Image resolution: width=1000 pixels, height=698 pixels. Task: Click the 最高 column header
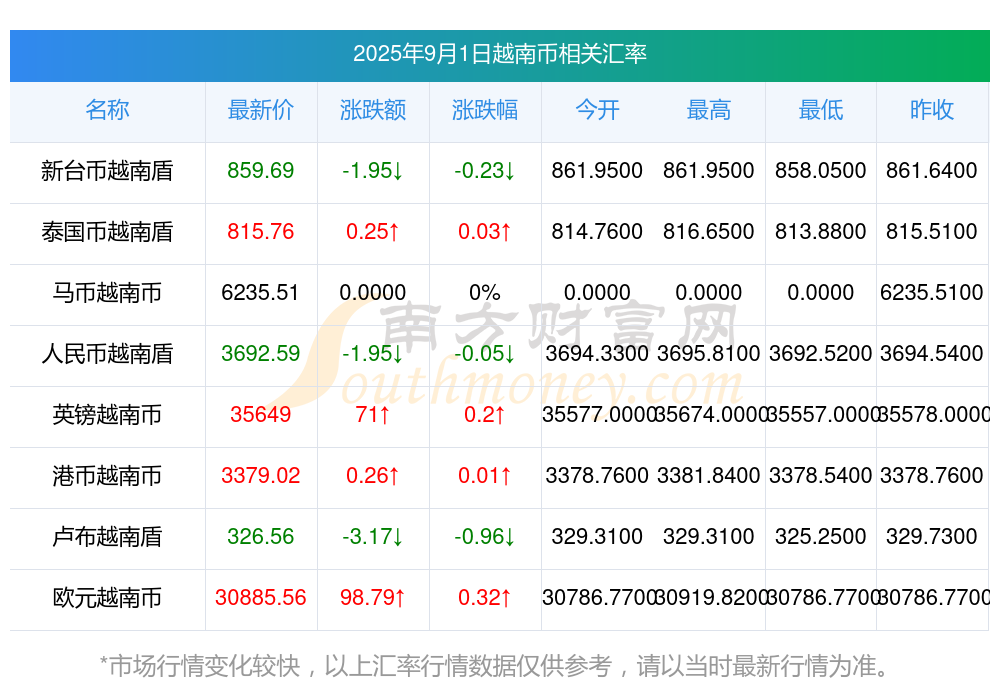[x=709, y=110]
